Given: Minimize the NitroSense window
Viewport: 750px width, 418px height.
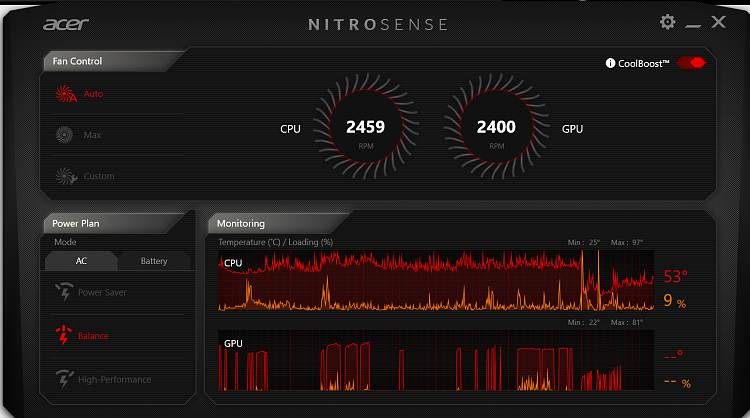Looking at the screenshot, I should [x=694, y=23].
